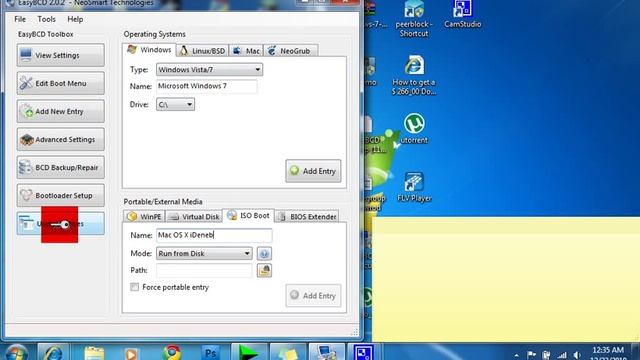This screenshot has height=360, width=640.
Task: Open the Help menu
Action: point(75,19)
